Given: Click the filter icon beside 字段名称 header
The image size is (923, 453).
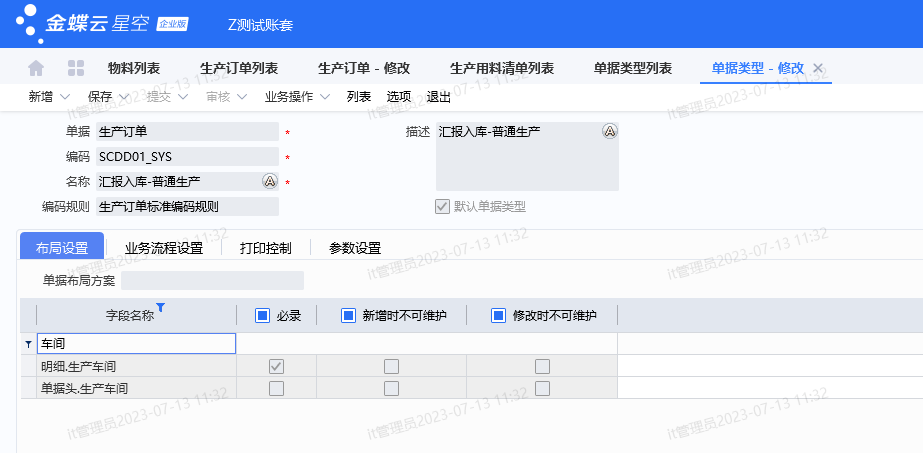Looking at the screenshot, I should tap(161, 308).
